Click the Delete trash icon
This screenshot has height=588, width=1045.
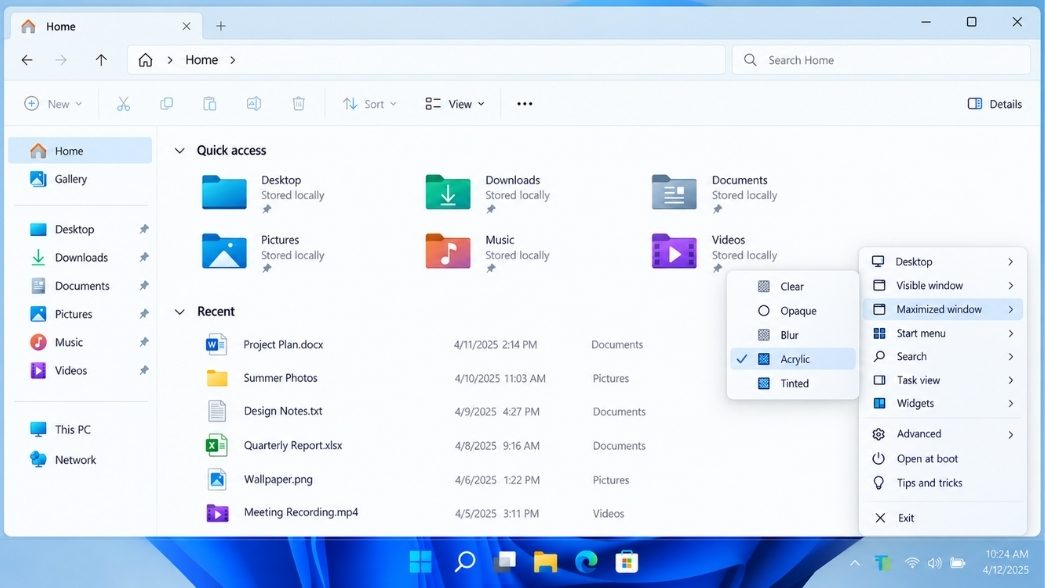pyautogui.click(x=299, y=104)
